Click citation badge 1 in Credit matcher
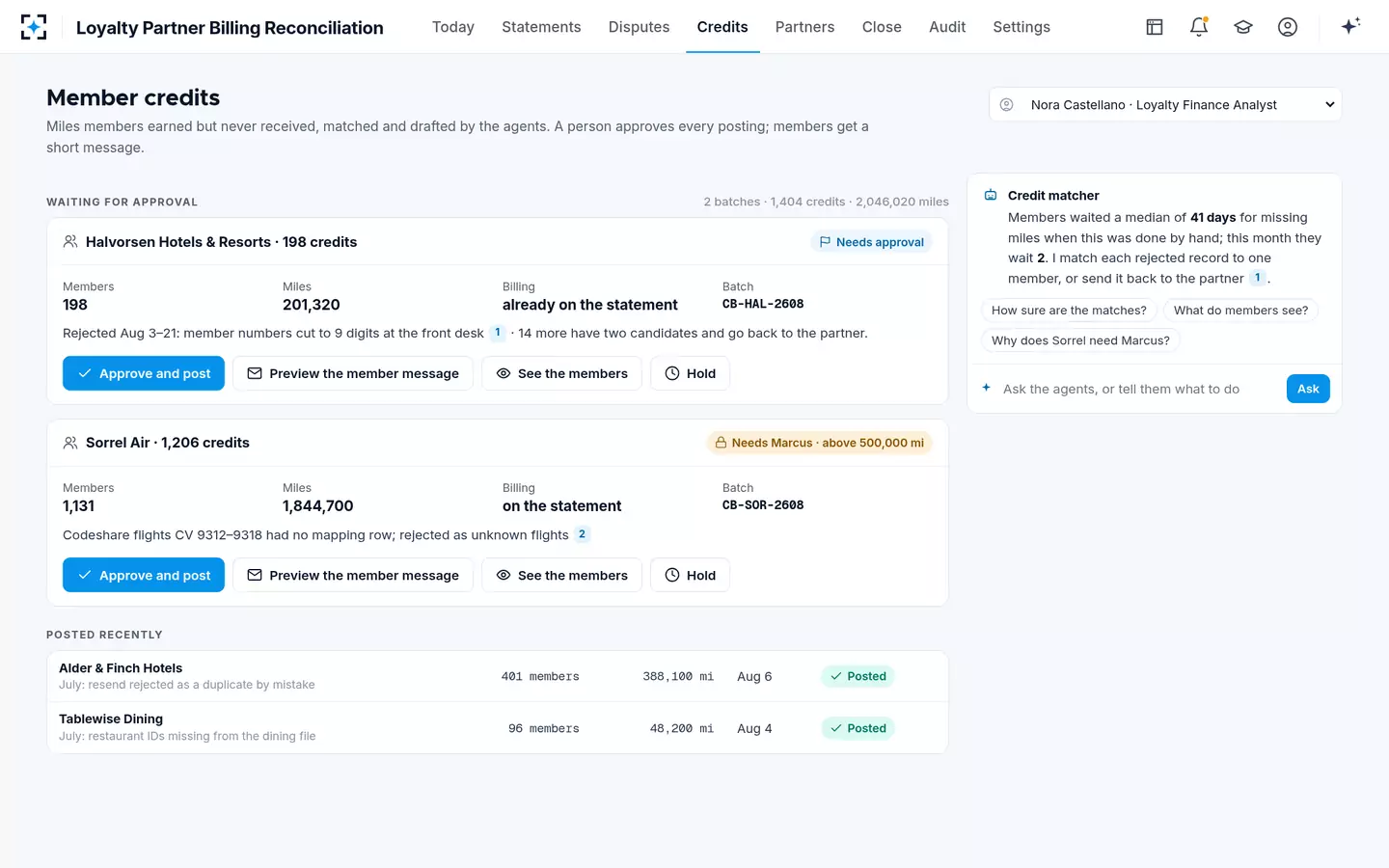This screenshot has height=868, width=1389. [x=1258, y=278]
